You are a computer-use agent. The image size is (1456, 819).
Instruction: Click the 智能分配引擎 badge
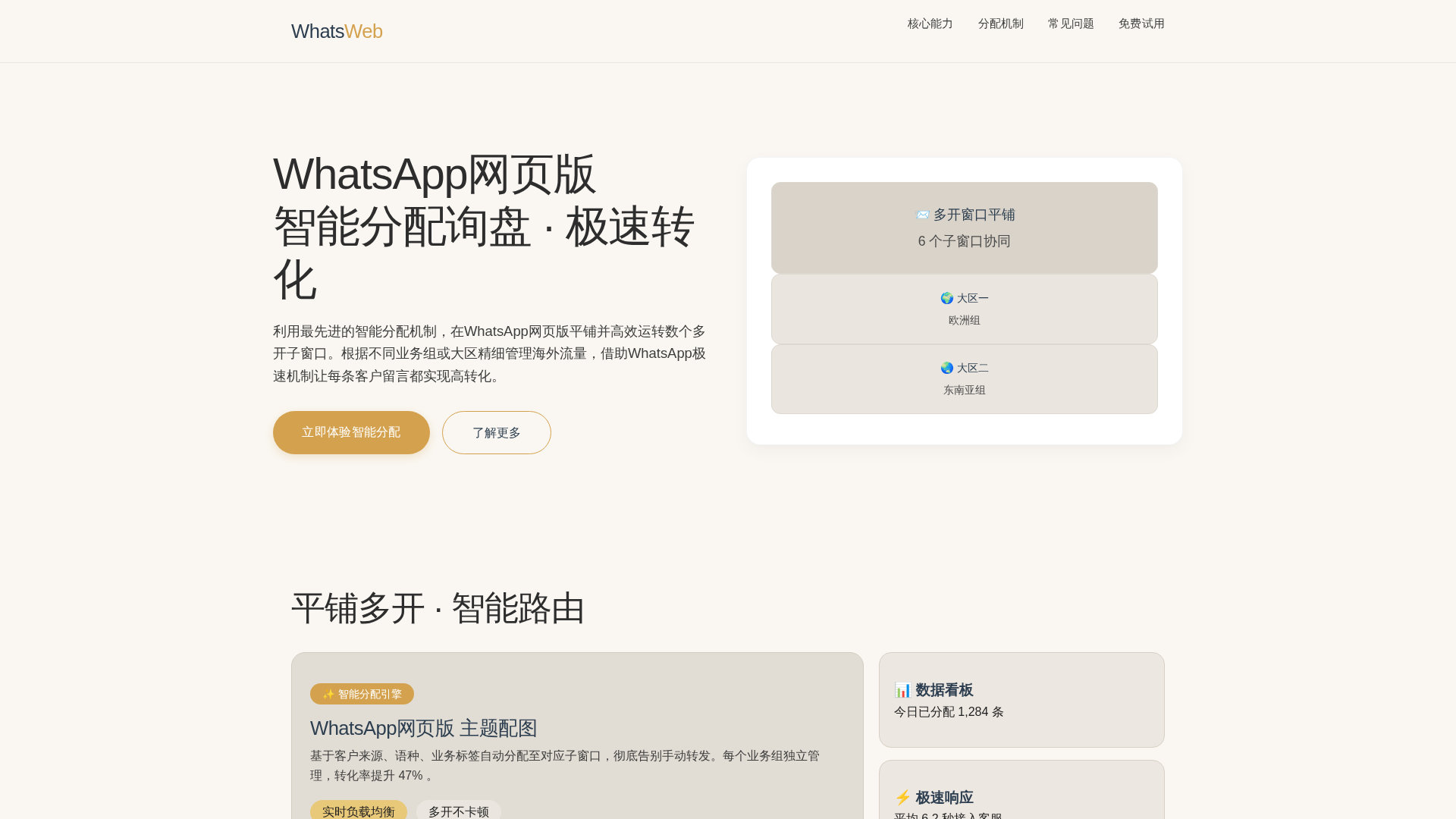pos(362,694)
